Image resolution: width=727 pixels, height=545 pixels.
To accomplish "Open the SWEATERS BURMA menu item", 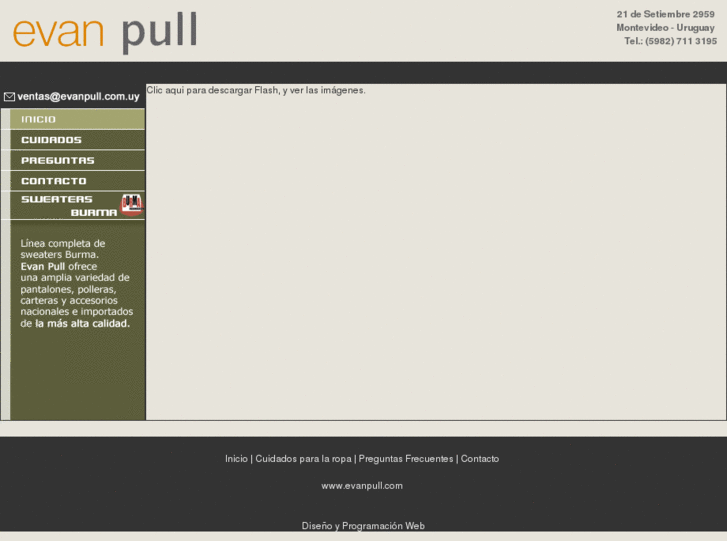I will (x=77, y=205).
